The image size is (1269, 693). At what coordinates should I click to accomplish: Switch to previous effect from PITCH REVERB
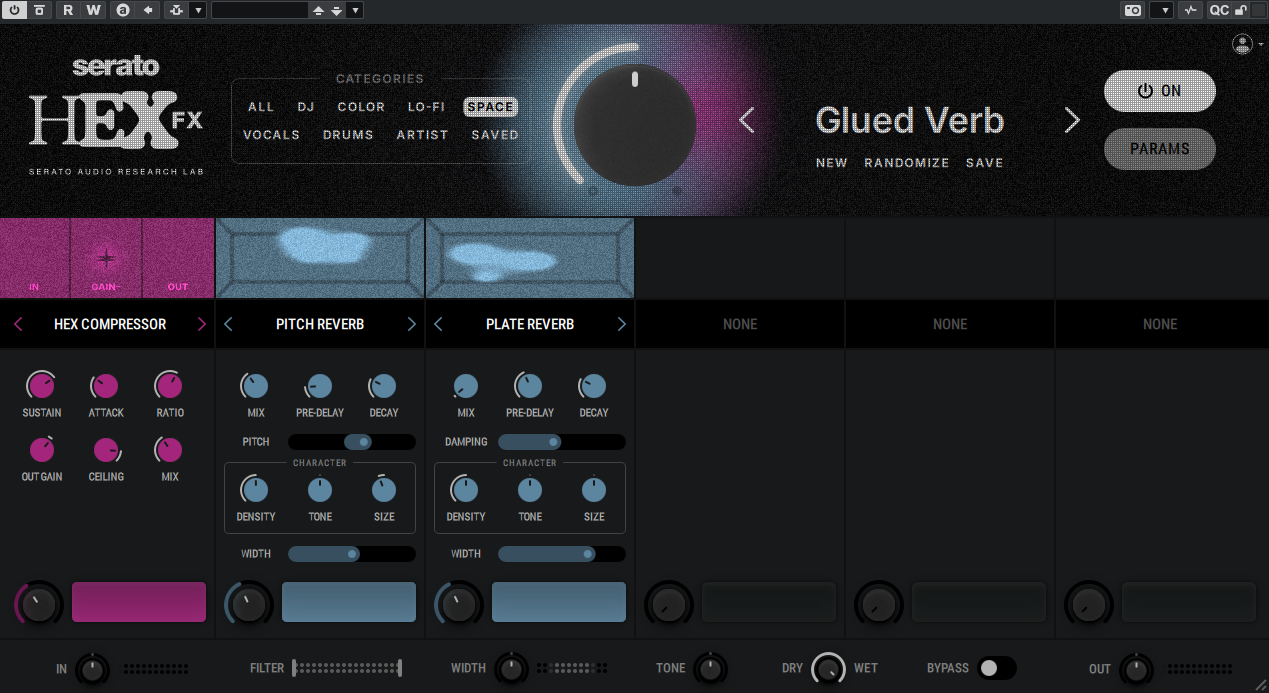coord(228,324)
